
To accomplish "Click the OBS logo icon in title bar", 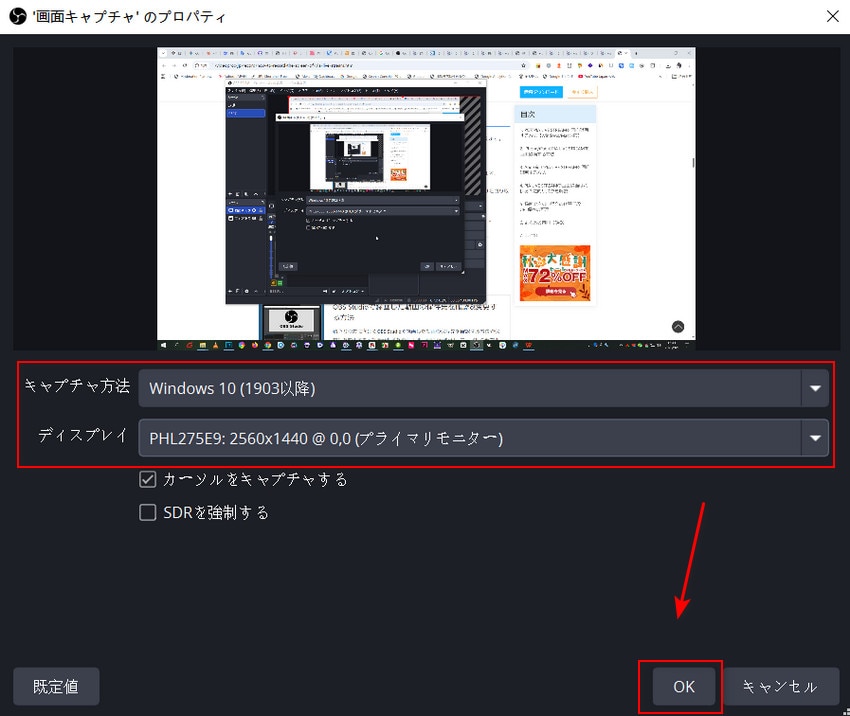I will point(18,16).
